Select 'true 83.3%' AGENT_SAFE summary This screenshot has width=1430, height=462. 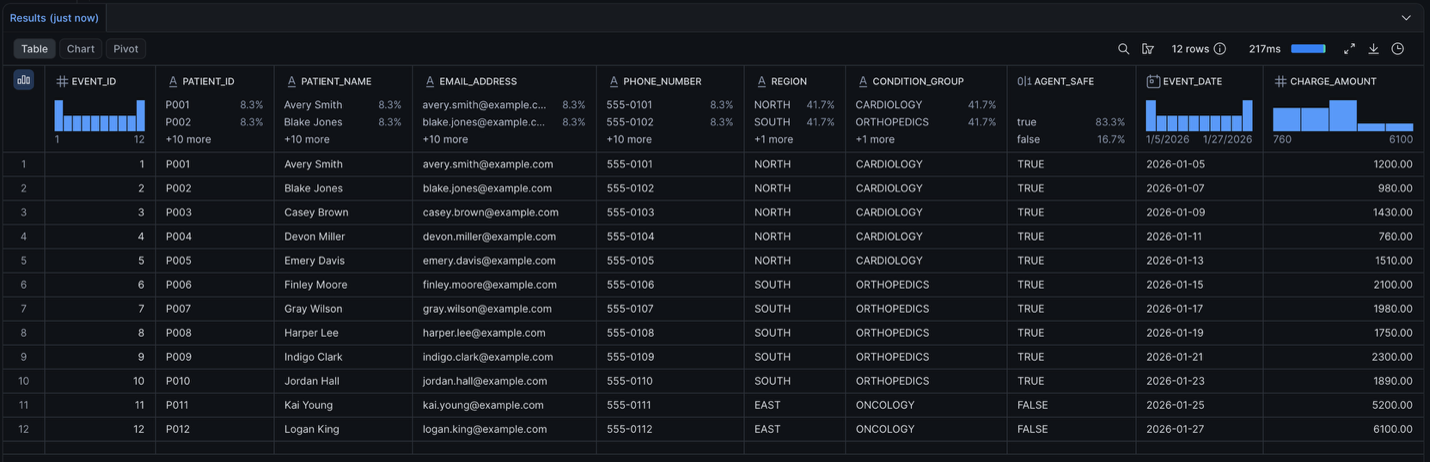[1071, 122]
